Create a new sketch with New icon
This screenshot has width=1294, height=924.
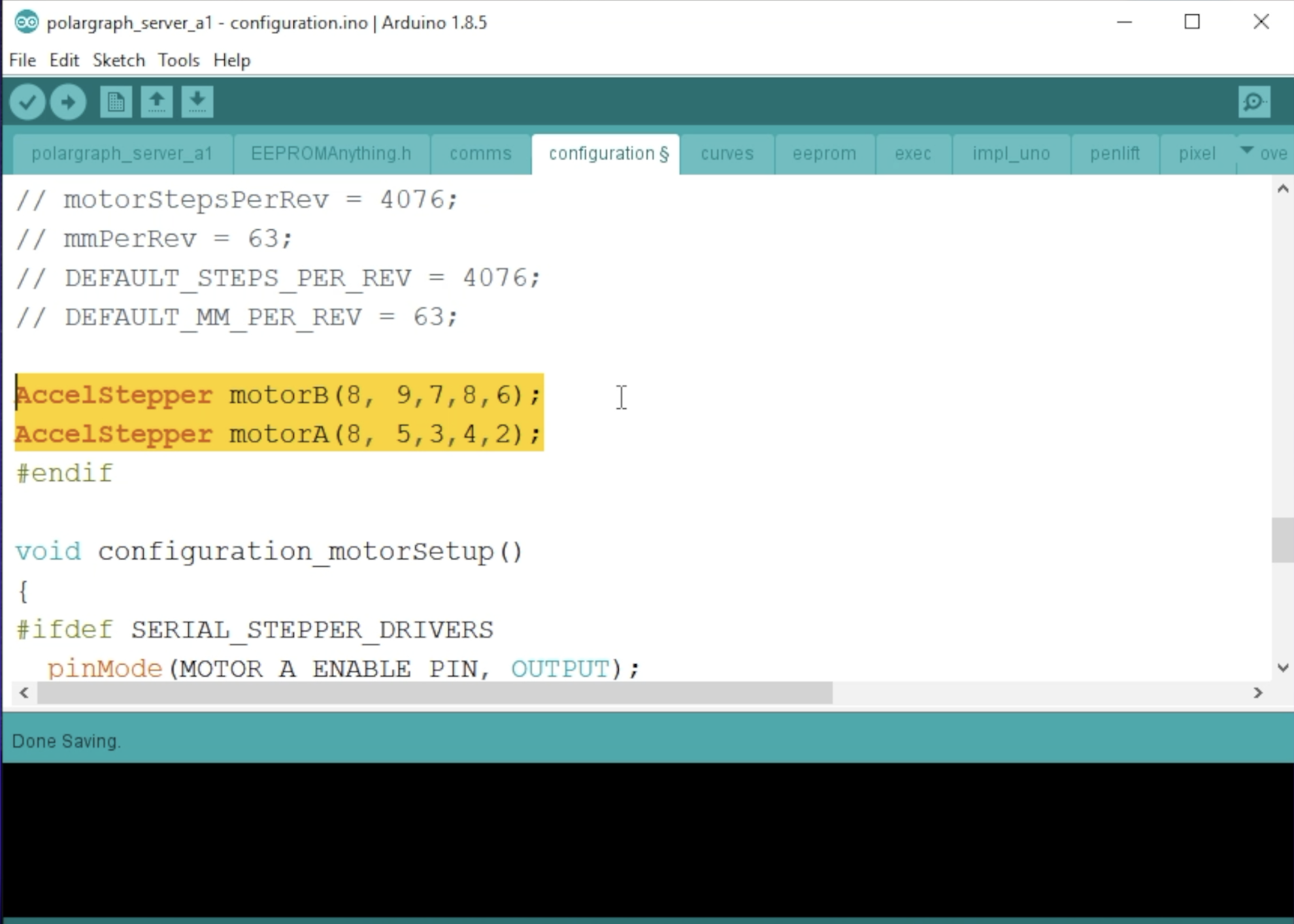(116, 102)
